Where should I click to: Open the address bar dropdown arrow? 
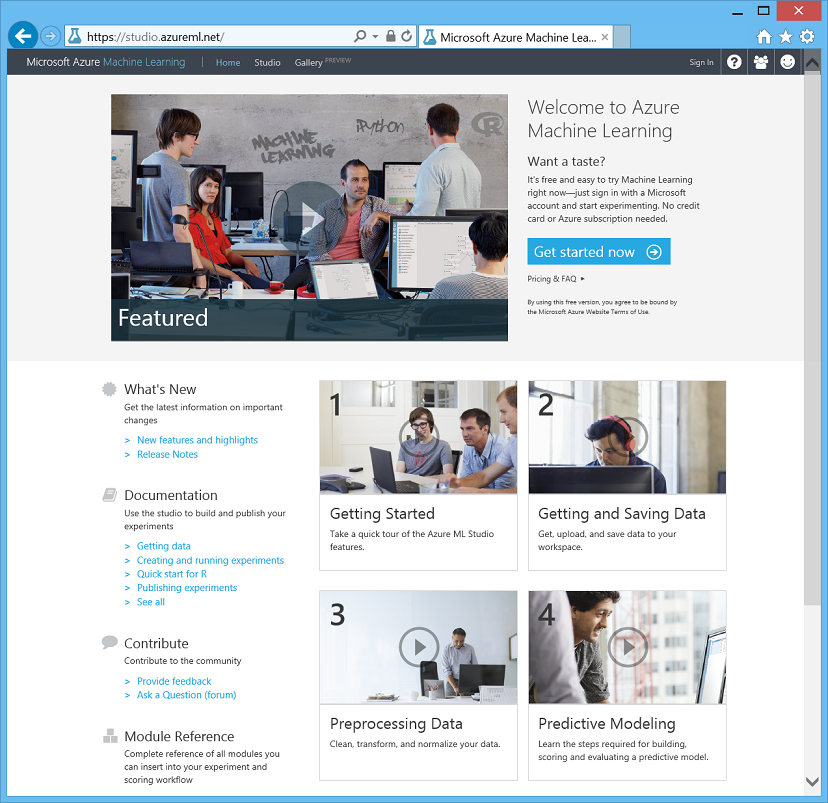(375, 36)
